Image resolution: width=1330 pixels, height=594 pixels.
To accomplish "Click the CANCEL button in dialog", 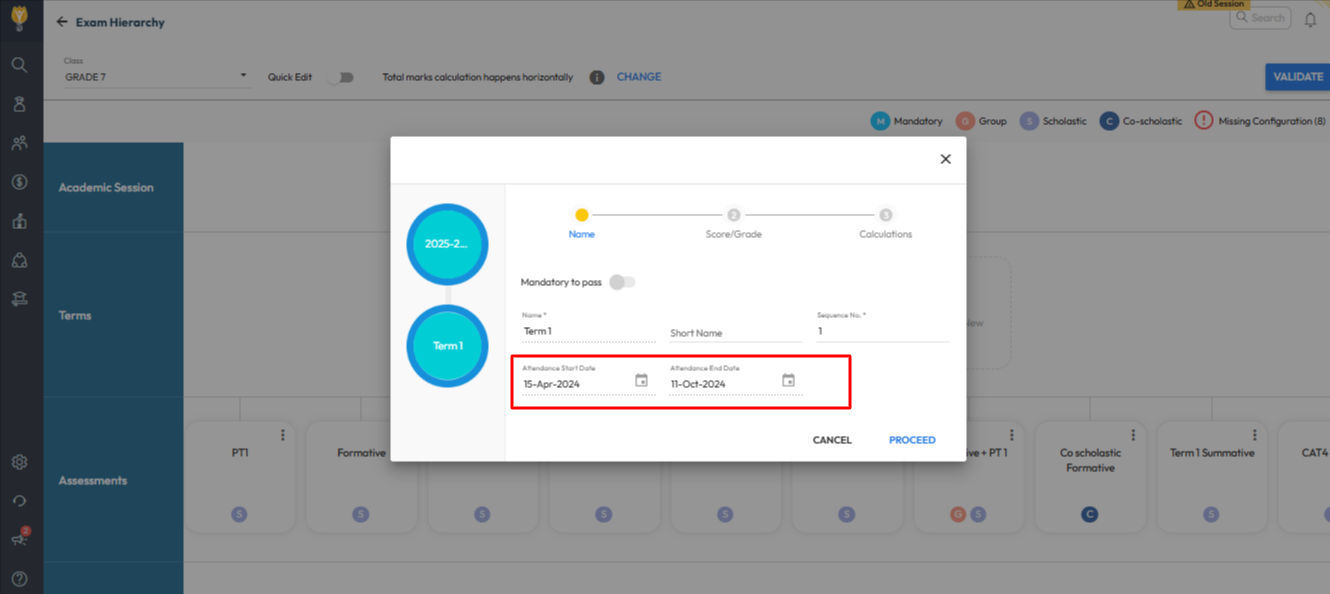I will point(831,440).
